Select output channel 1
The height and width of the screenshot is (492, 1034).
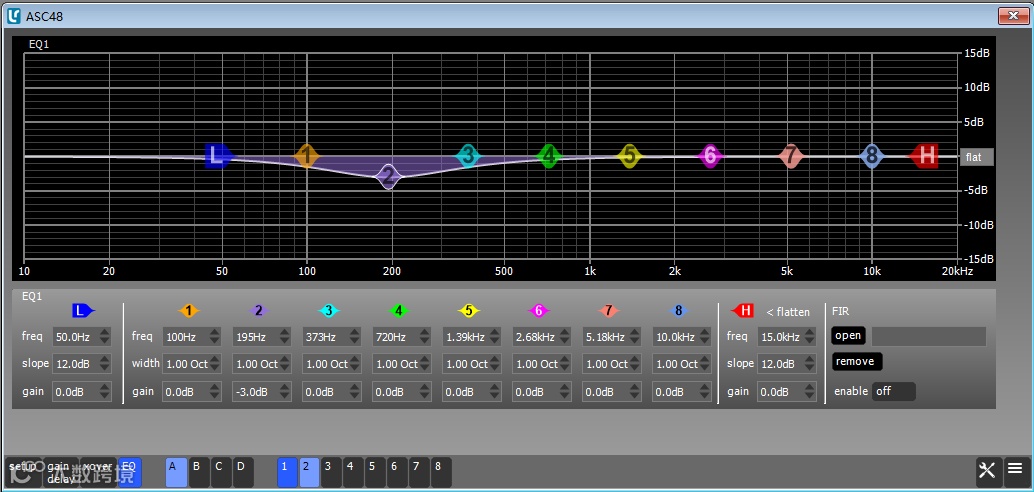288,472
